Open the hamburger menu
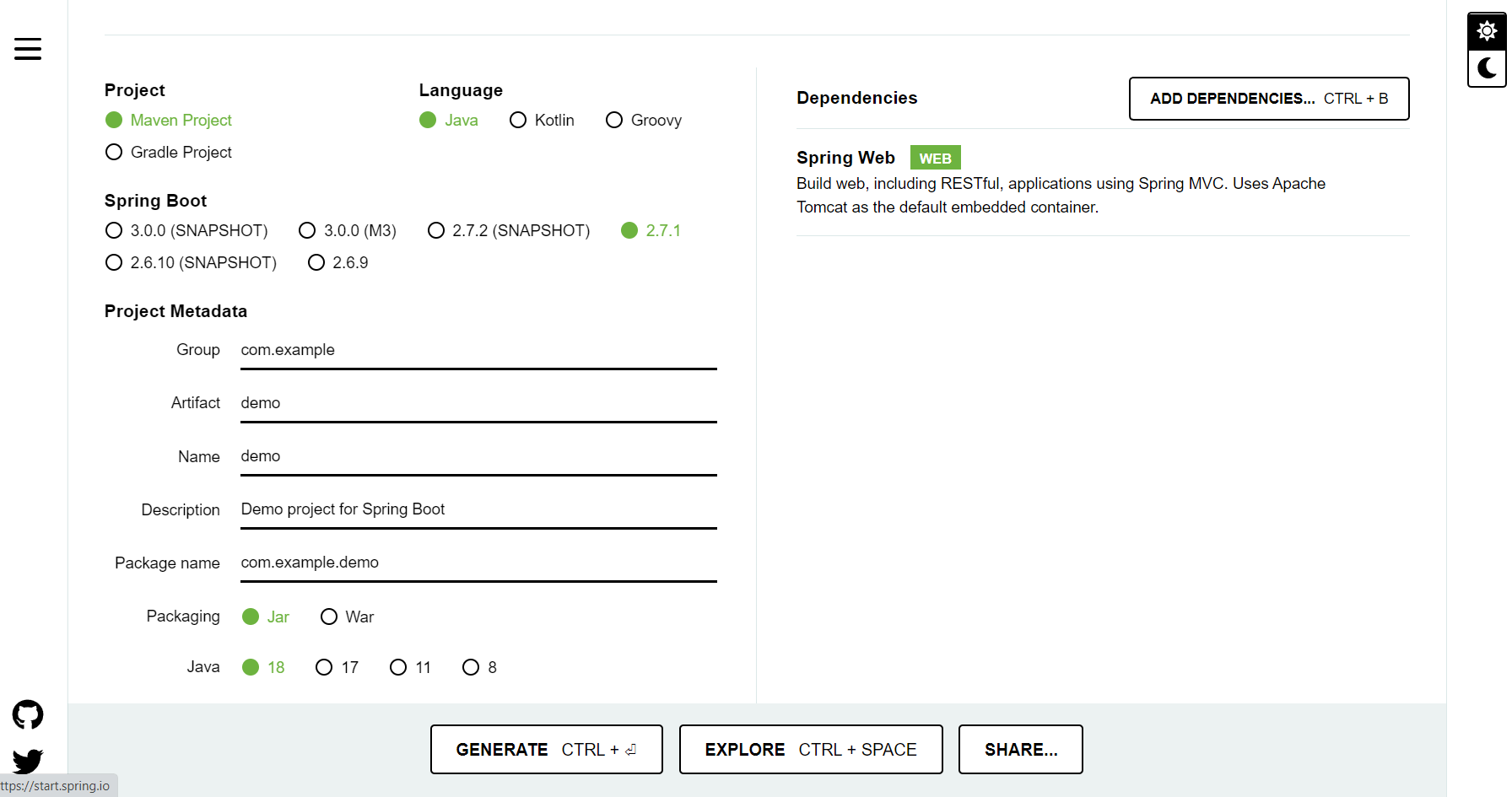The height and width of the screenshot is (797, 1512). pos(28,49)
